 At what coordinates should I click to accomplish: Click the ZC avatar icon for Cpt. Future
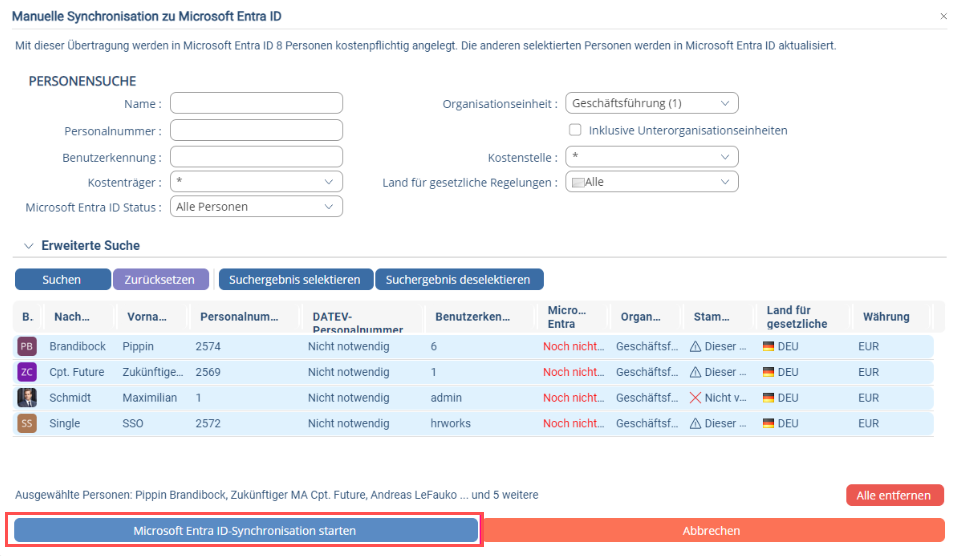(27, 372)
